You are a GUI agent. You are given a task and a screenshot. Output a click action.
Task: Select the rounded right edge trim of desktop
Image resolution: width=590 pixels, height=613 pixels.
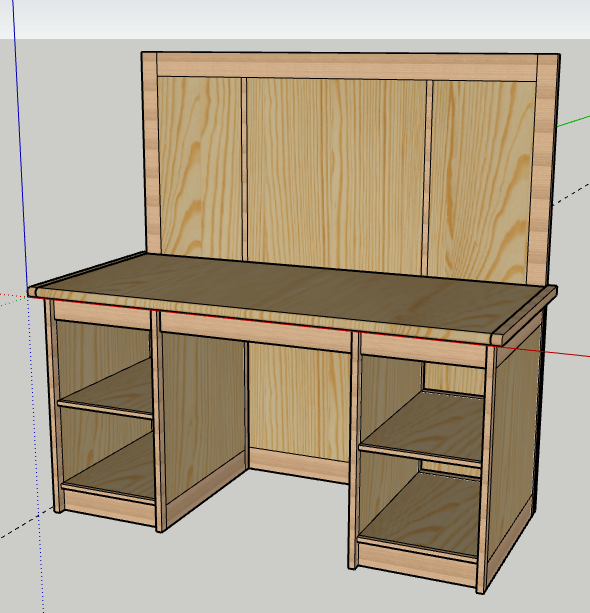click(526, 315)
